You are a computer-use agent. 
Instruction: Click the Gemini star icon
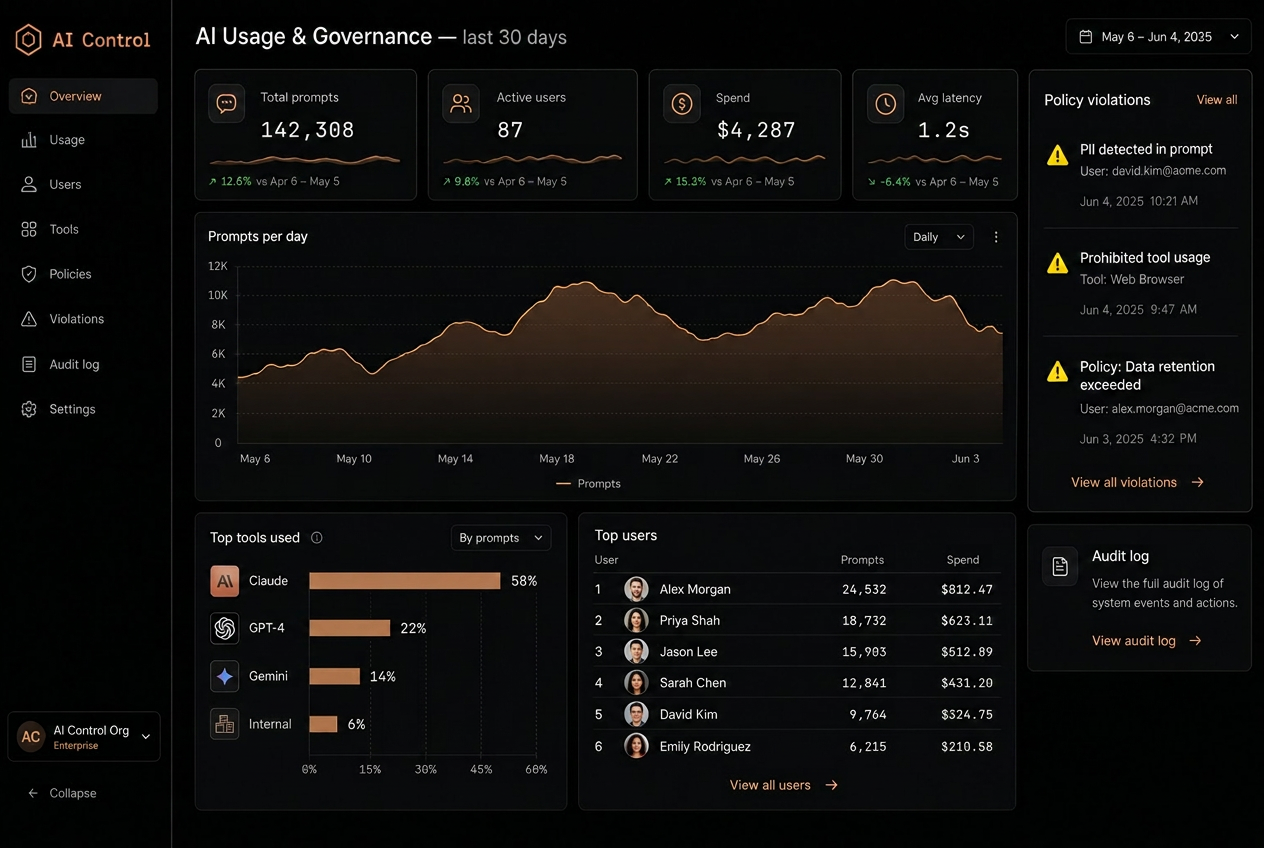pos(225,677)
